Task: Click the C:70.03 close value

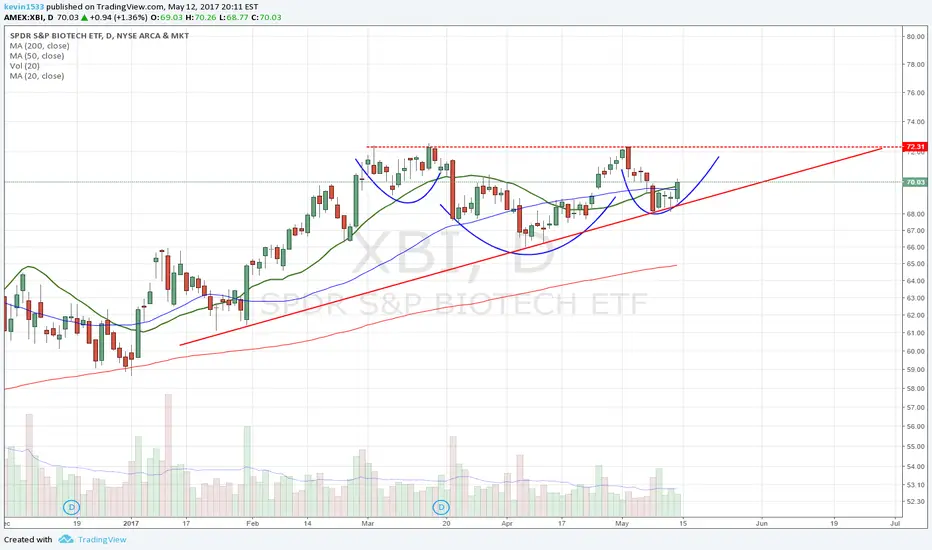Action: coord(266,17)
